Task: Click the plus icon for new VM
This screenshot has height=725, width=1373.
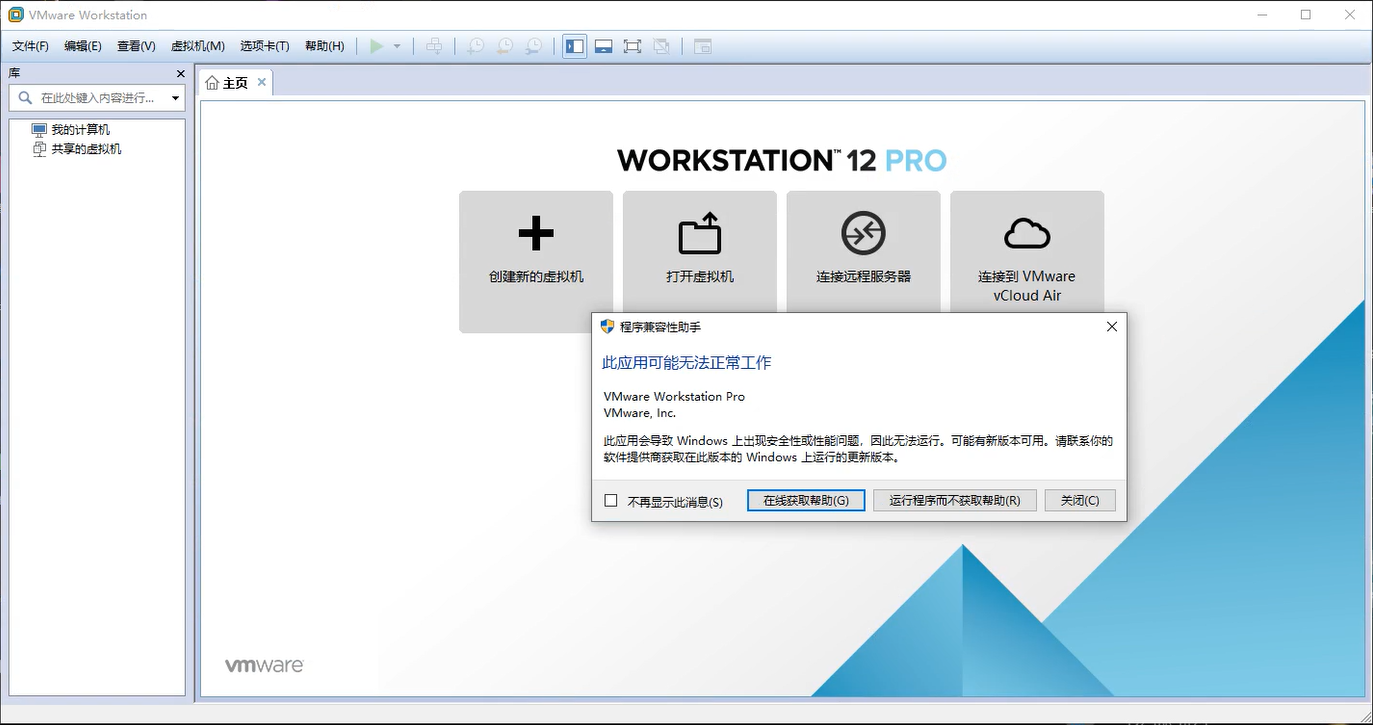Action: [x=536, y=234]
